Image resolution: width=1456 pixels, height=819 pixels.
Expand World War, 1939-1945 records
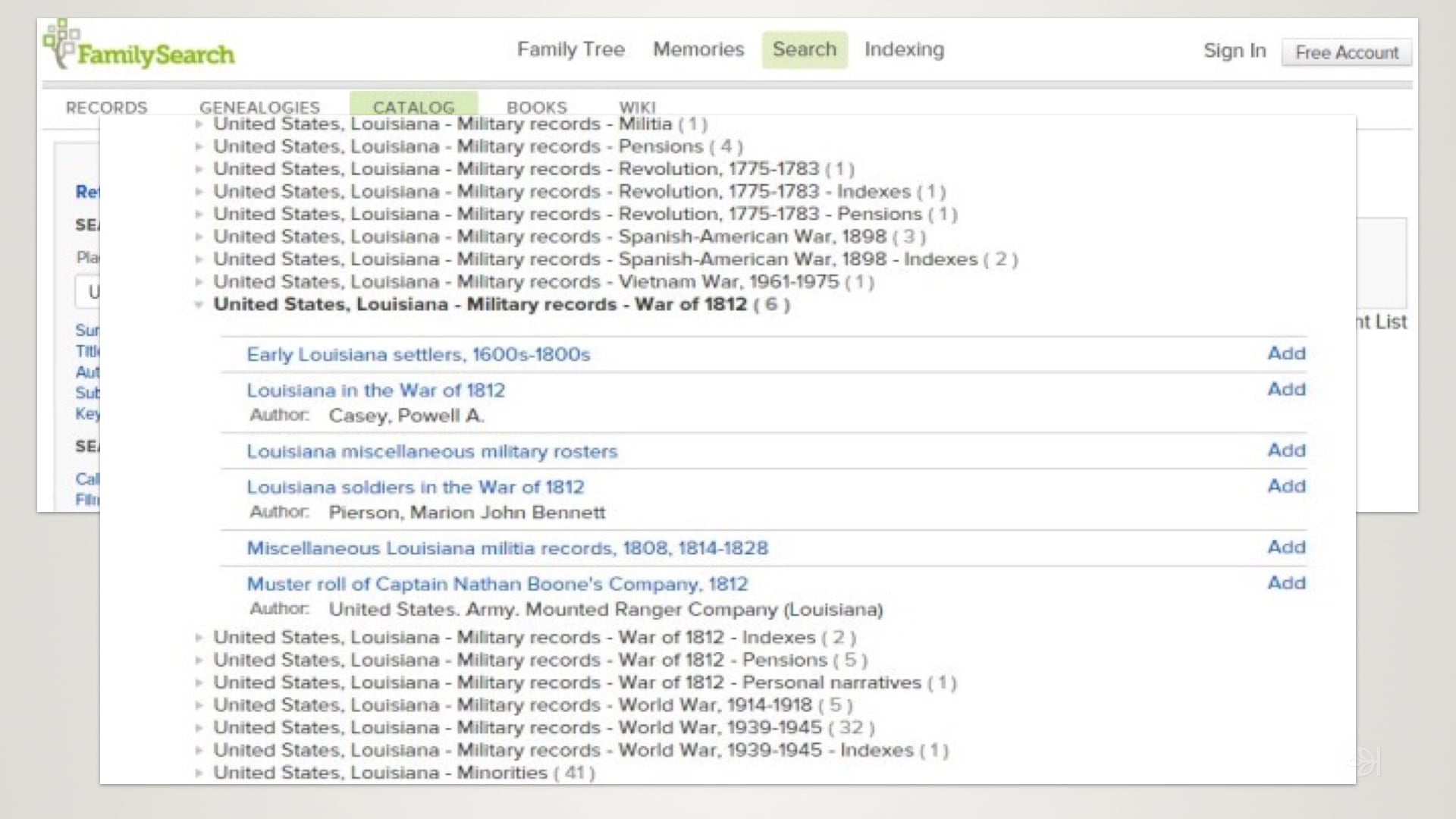click(x=198, y=727)
